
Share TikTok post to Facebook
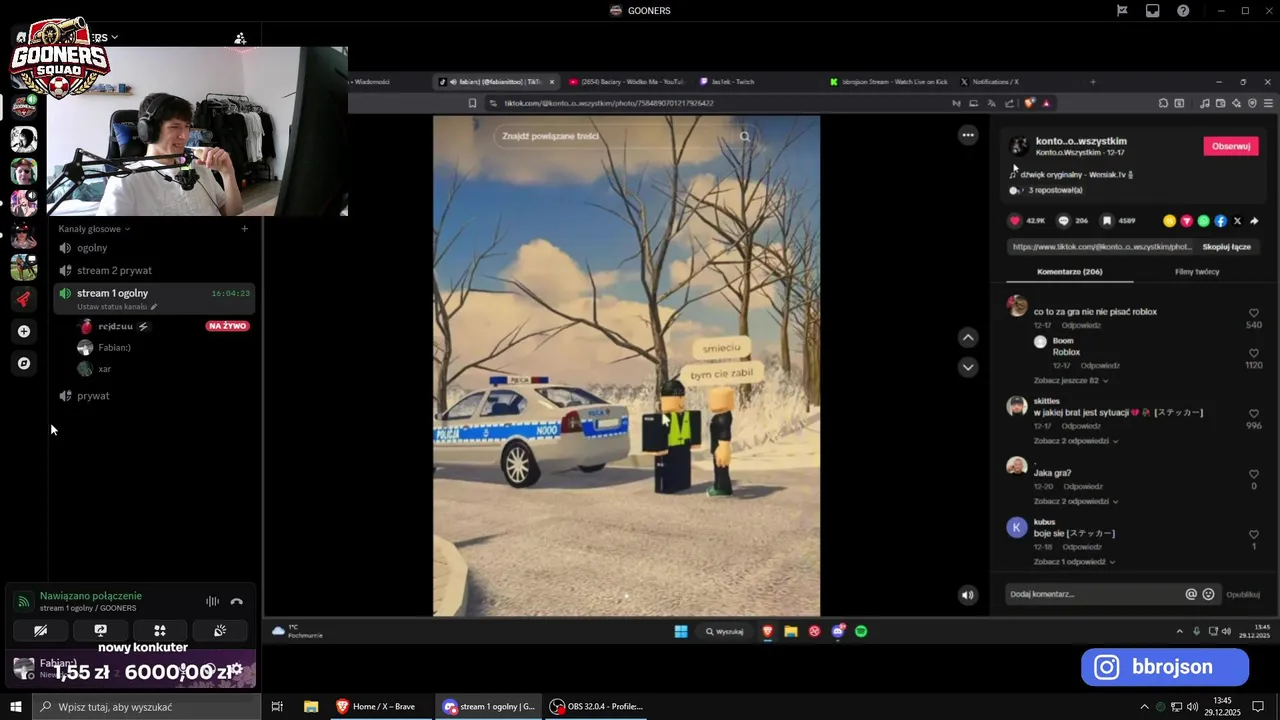[x=1220, y=221]
